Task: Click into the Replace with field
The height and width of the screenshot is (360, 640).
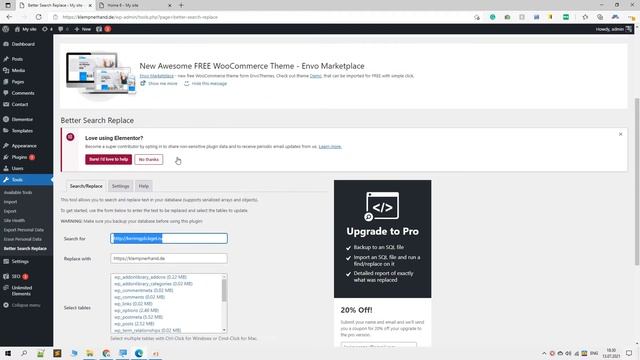Action: coord(169,258)
